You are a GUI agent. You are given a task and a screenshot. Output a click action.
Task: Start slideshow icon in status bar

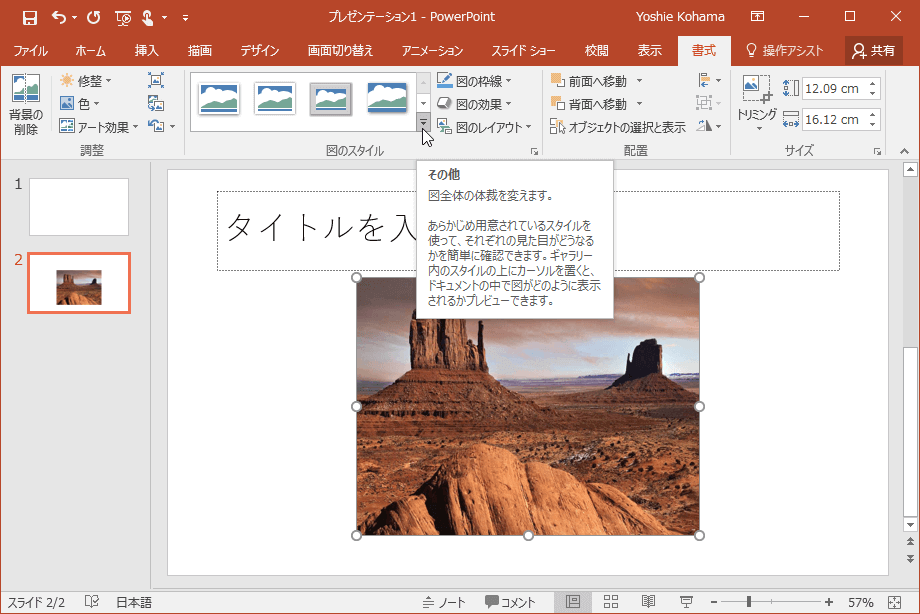click(686, 602)
